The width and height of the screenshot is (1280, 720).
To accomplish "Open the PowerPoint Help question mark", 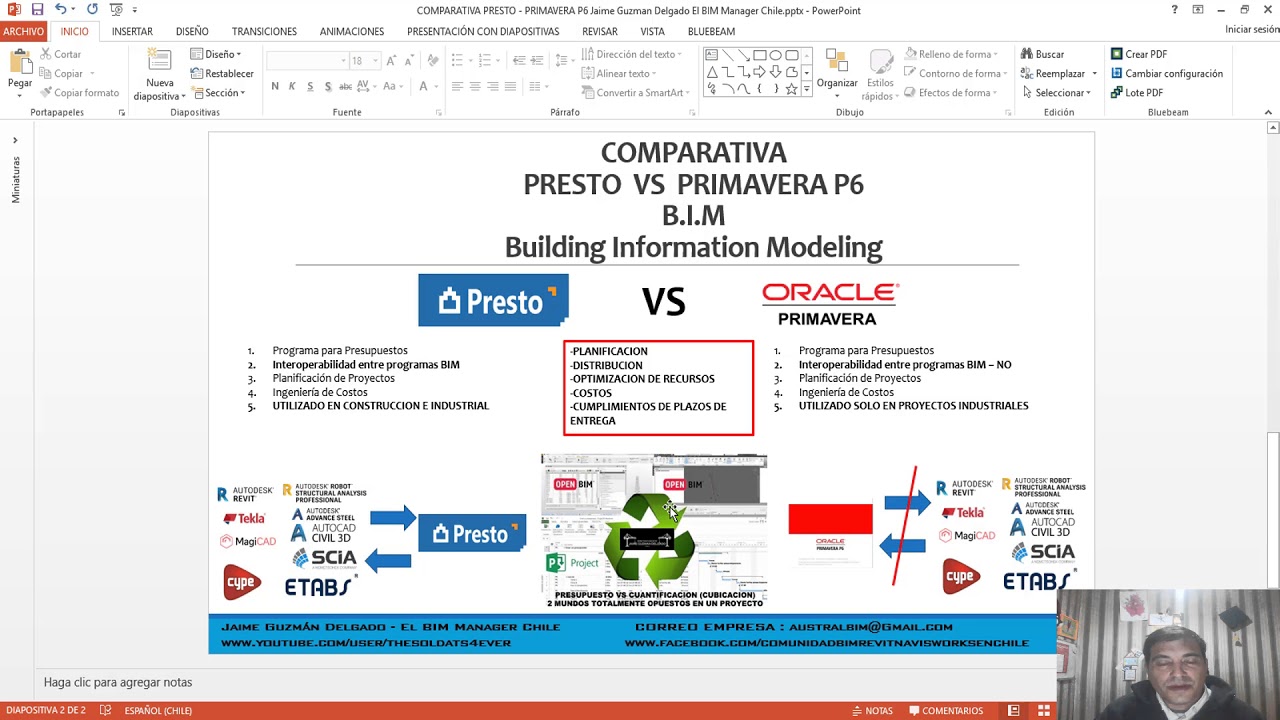I will (x=1174, y=10).
